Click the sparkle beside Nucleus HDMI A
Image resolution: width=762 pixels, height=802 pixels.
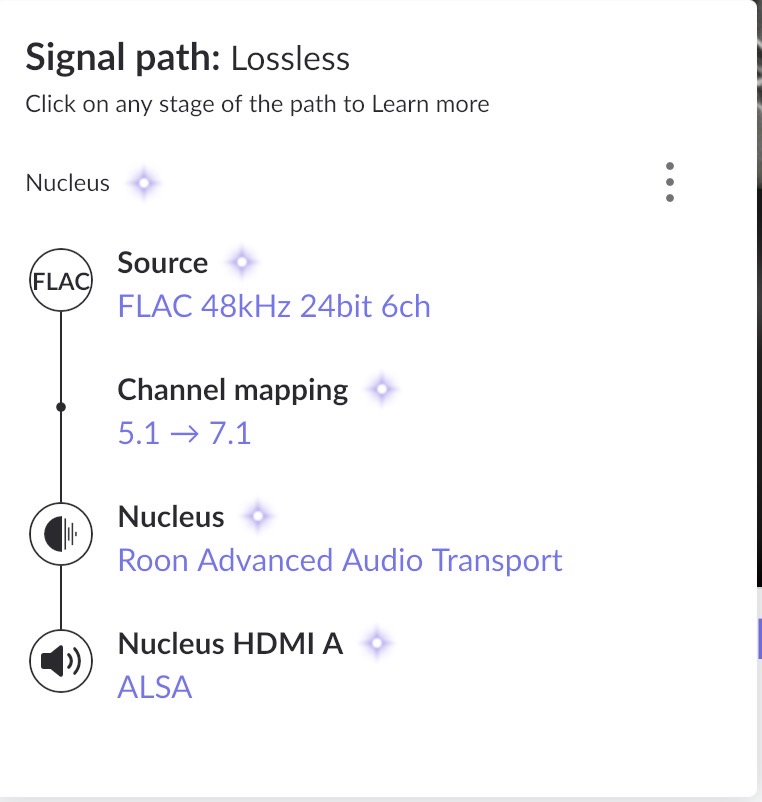coord(375,644)
